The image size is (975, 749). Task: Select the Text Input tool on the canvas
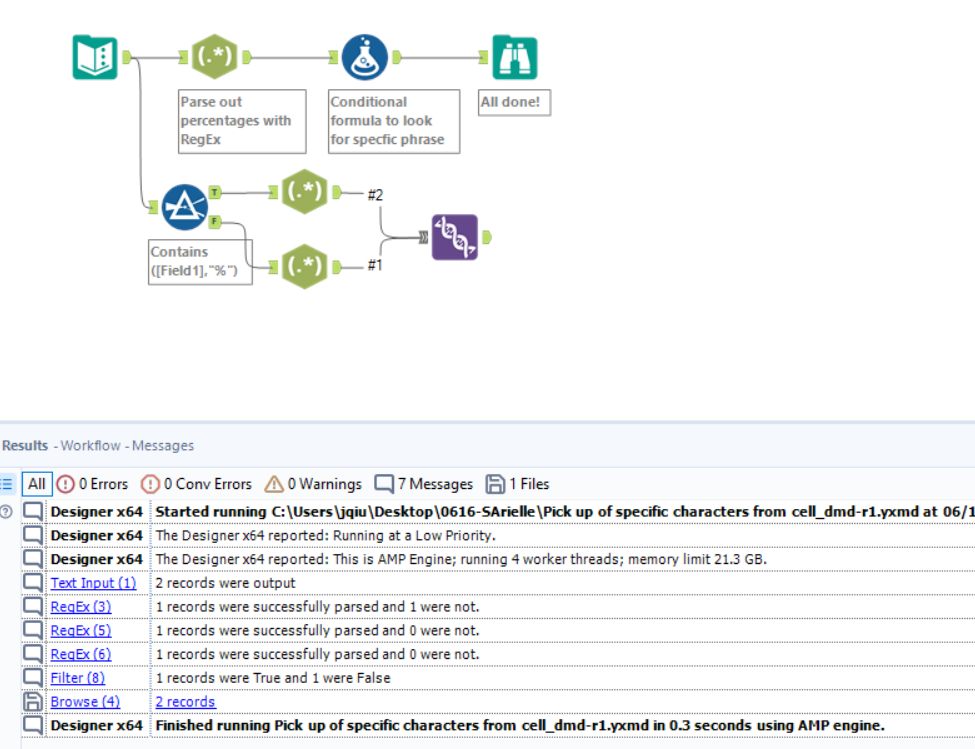click(94, 57)
